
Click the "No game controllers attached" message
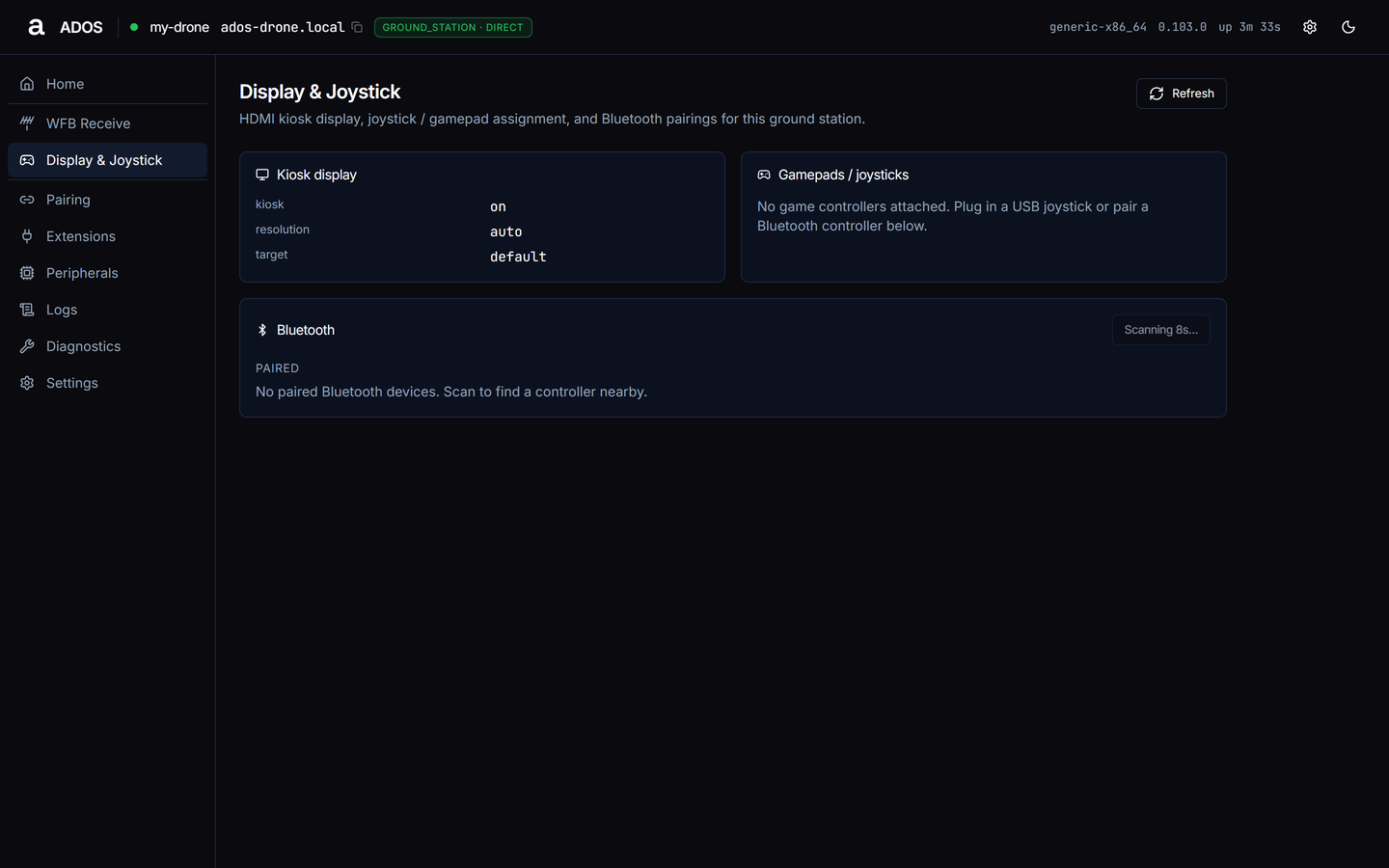953,216
